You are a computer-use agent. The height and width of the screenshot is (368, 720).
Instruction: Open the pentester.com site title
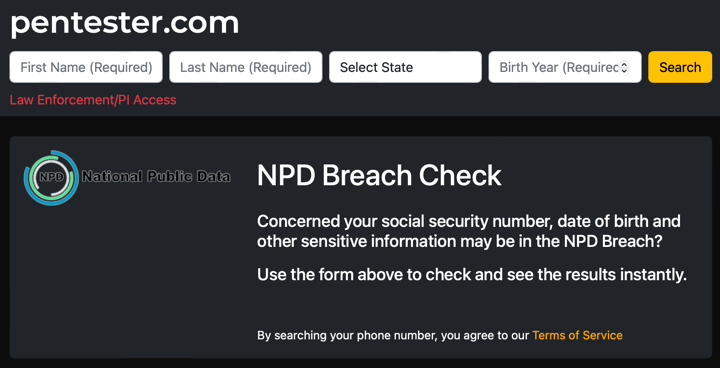124,23
